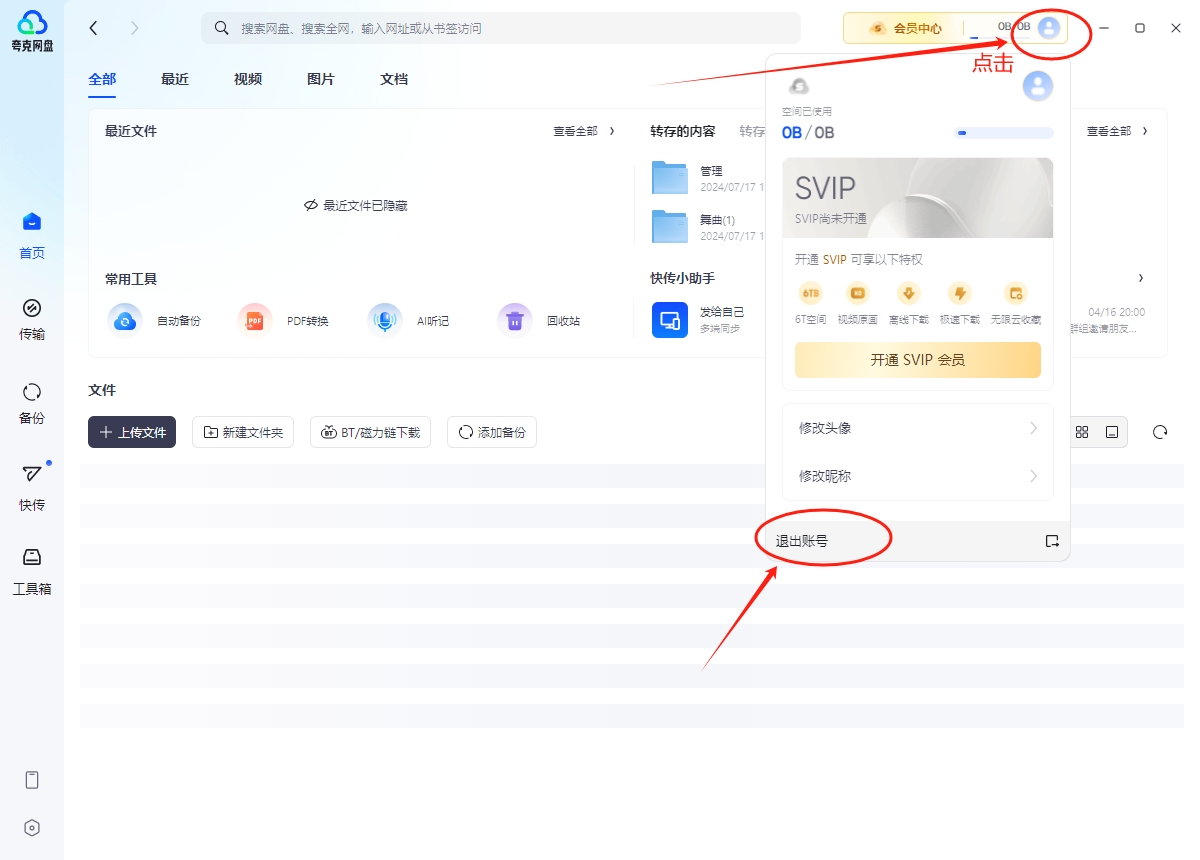Select the 转存的内容 tab

click(683, 131)
